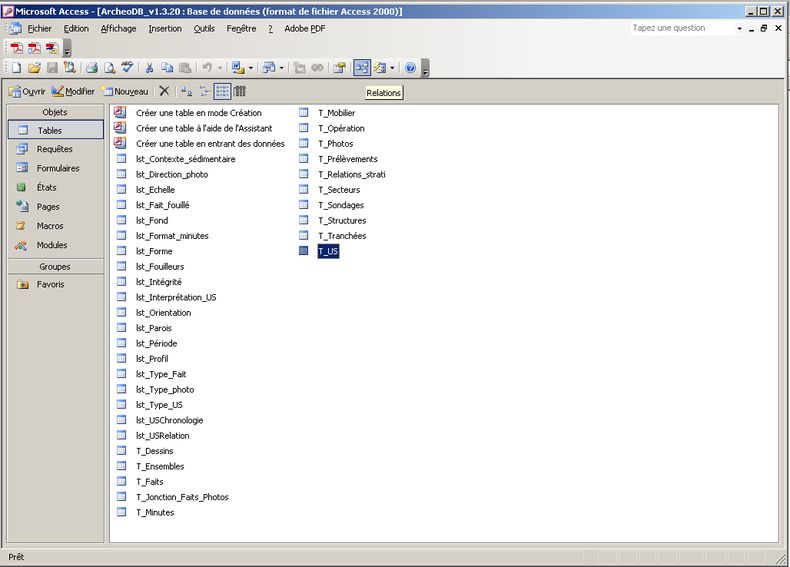Open the Fichier menu
This screenshot has width=790, height=567.
pyautogui.click(x=39, y=29)
